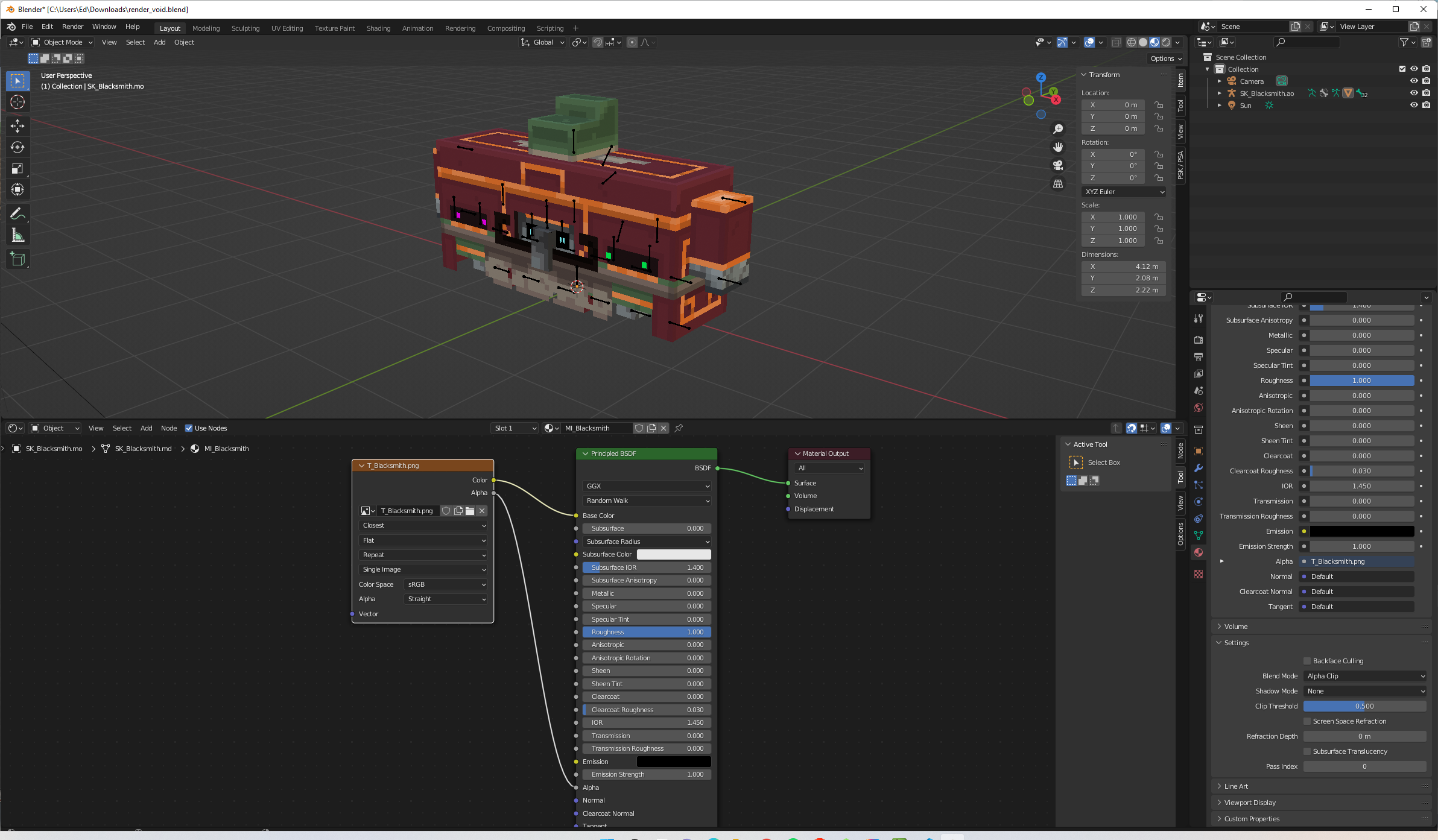Open the Blend Mode Alpha Clip dropdown

1365,676
